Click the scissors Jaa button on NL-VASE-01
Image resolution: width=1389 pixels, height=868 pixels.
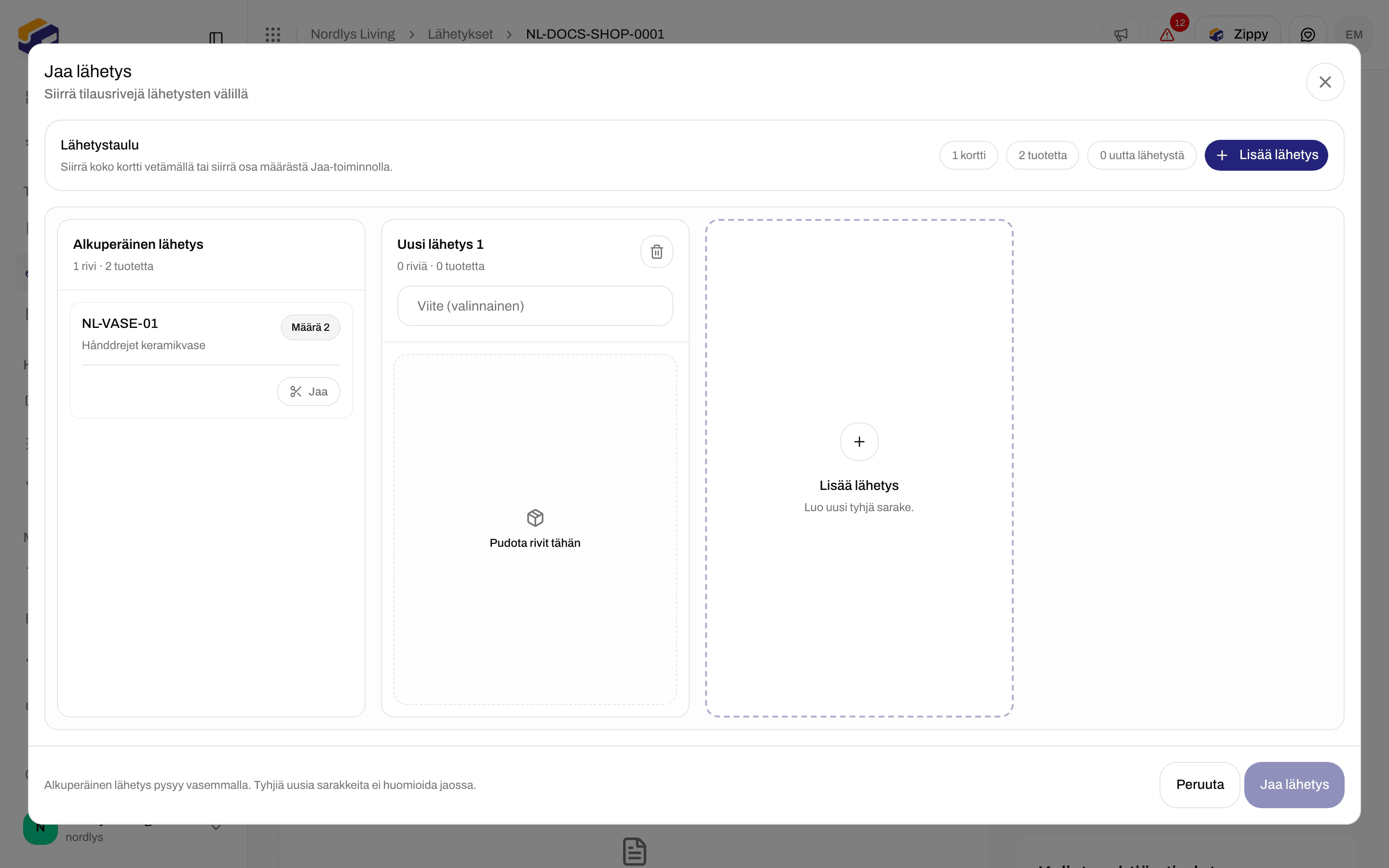(x=309, y=392)
